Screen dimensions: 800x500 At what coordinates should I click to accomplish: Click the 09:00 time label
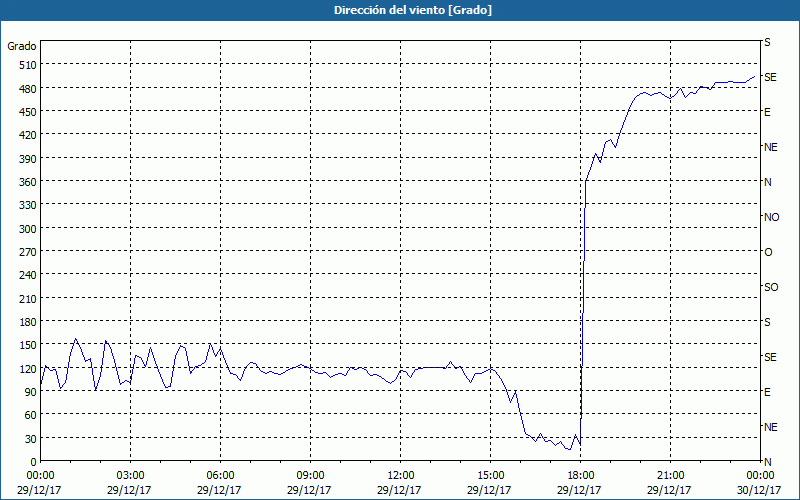(310, 476)
